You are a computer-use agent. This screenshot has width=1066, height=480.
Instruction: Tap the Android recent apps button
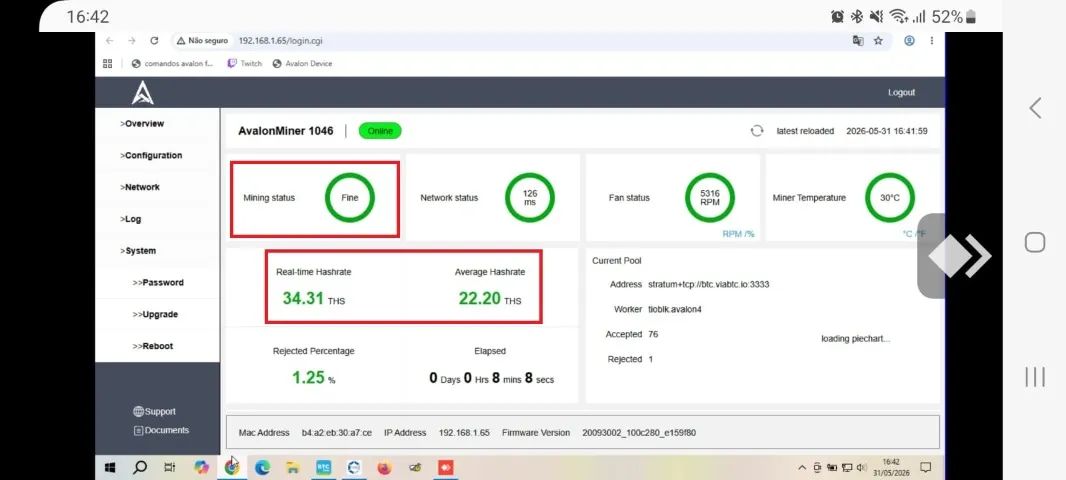tap(1035, 377)
